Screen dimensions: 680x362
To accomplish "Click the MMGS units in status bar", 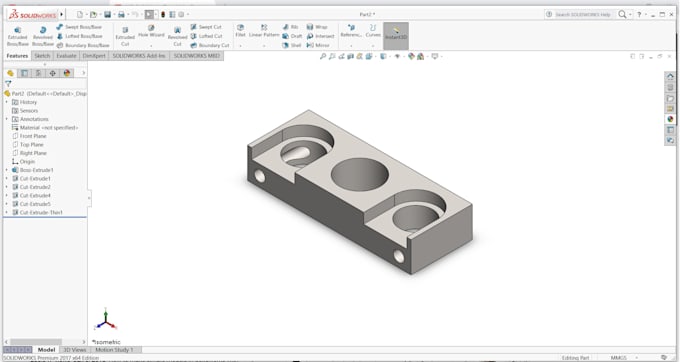I will coord(618,358).
